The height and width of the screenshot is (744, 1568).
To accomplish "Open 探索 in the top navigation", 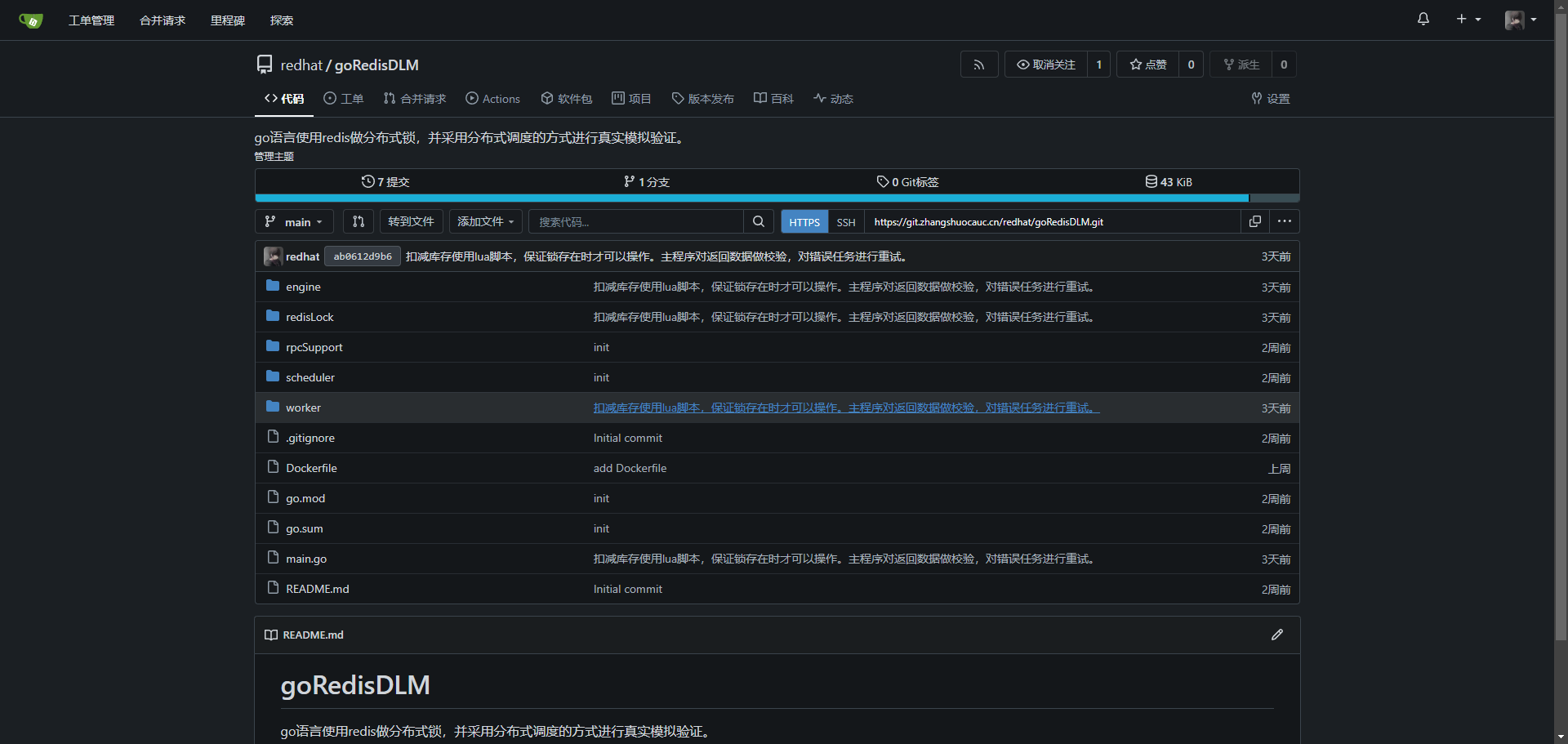I will click(x=282, y=20).
